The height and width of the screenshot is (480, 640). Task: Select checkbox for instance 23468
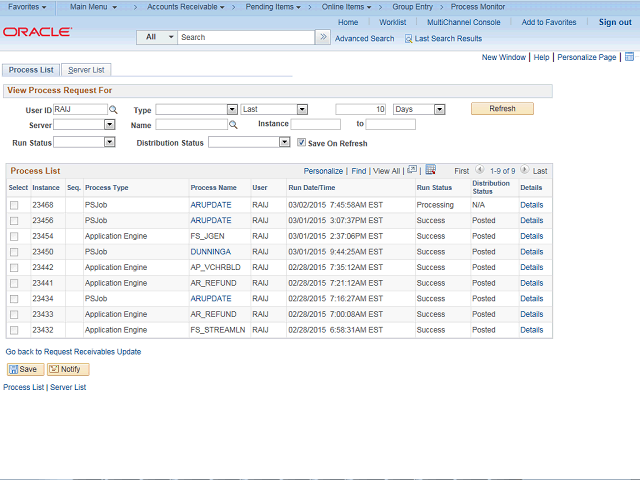tap(14, 205)
